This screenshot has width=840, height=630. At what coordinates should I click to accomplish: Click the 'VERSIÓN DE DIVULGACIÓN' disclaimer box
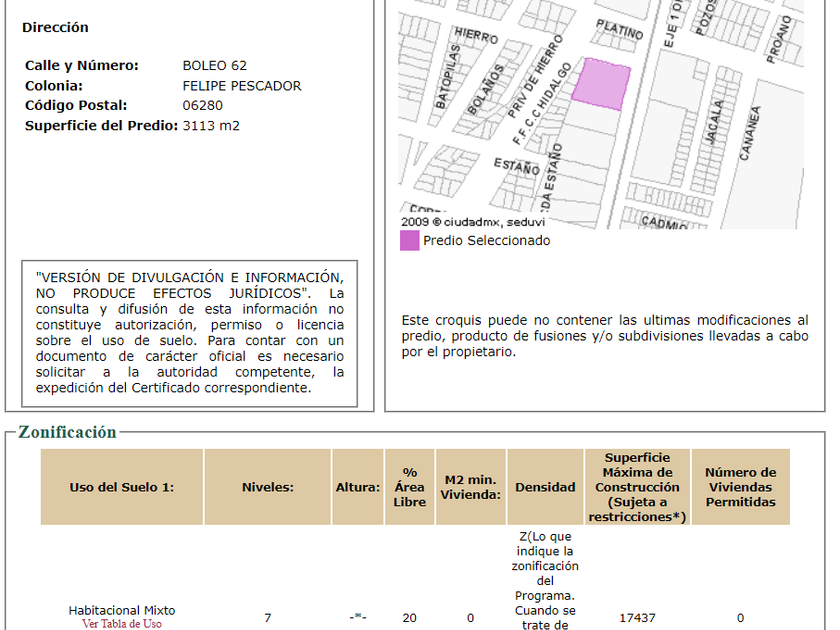click(190, 333)
